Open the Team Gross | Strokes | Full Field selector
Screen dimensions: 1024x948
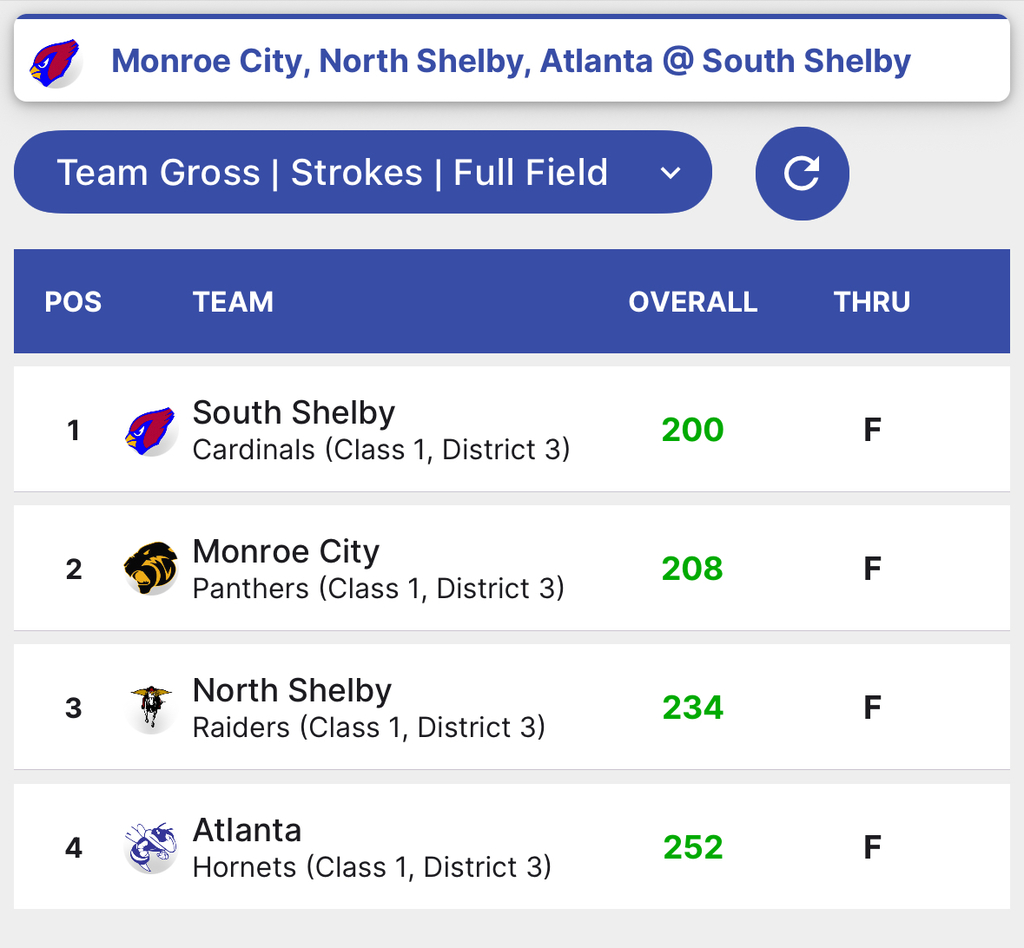(332, 173)
